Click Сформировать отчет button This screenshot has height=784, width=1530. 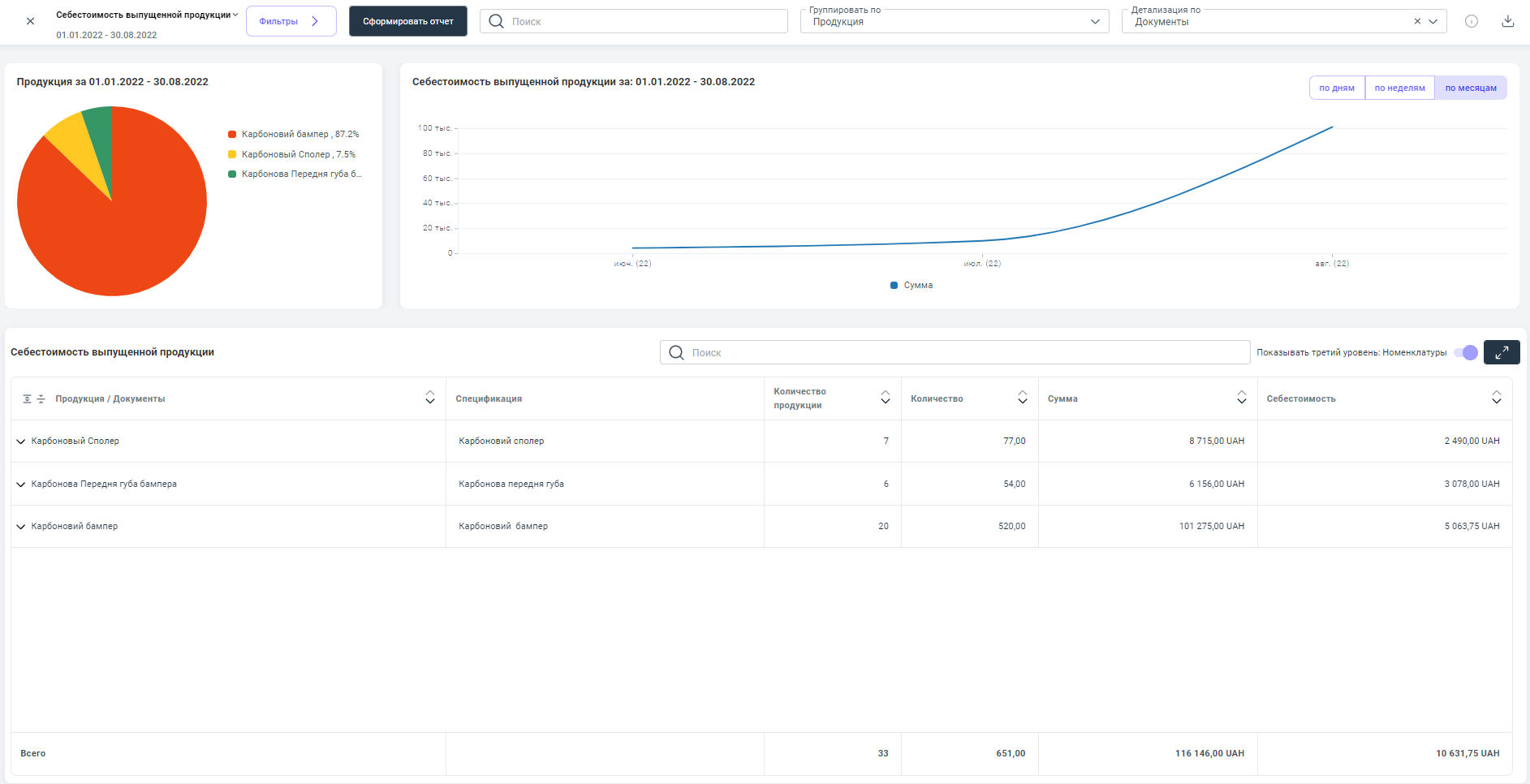(x=407, y=22)
